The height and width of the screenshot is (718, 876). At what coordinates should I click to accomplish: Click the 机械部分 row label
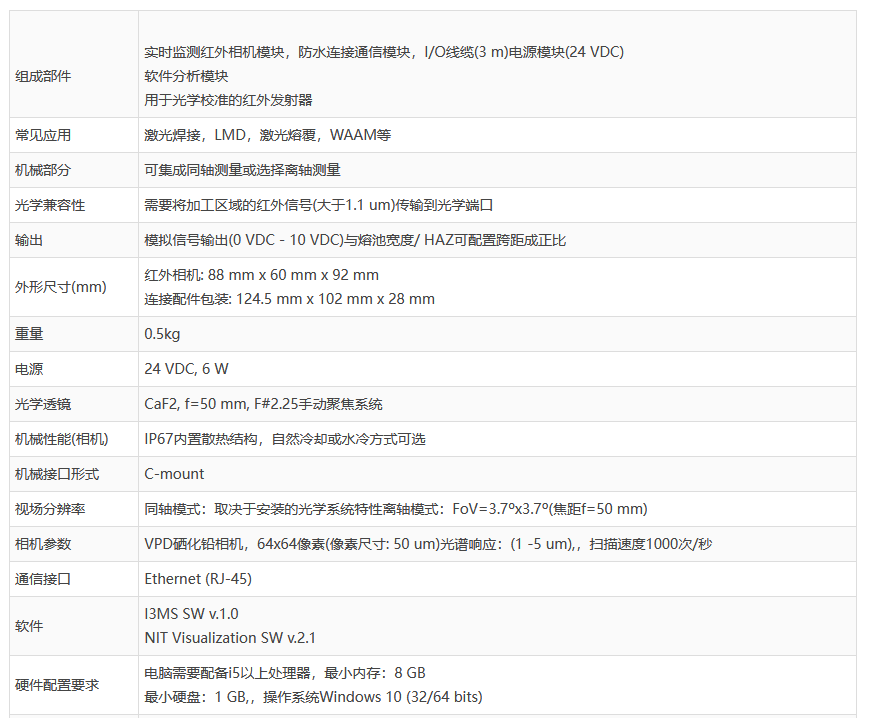point(43,170)
